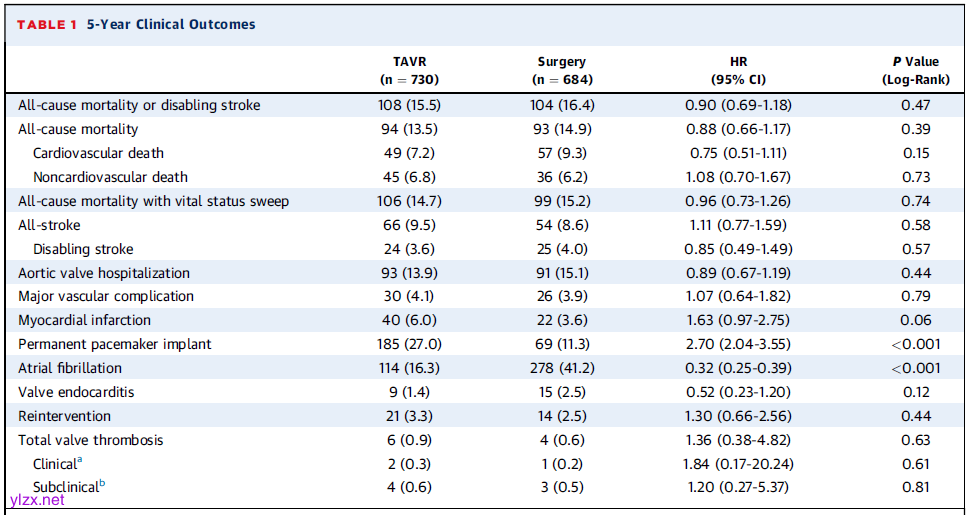The height and width of the screenshot is (515, 972).
Task: Click the TAVR column header
Action: 410,70
